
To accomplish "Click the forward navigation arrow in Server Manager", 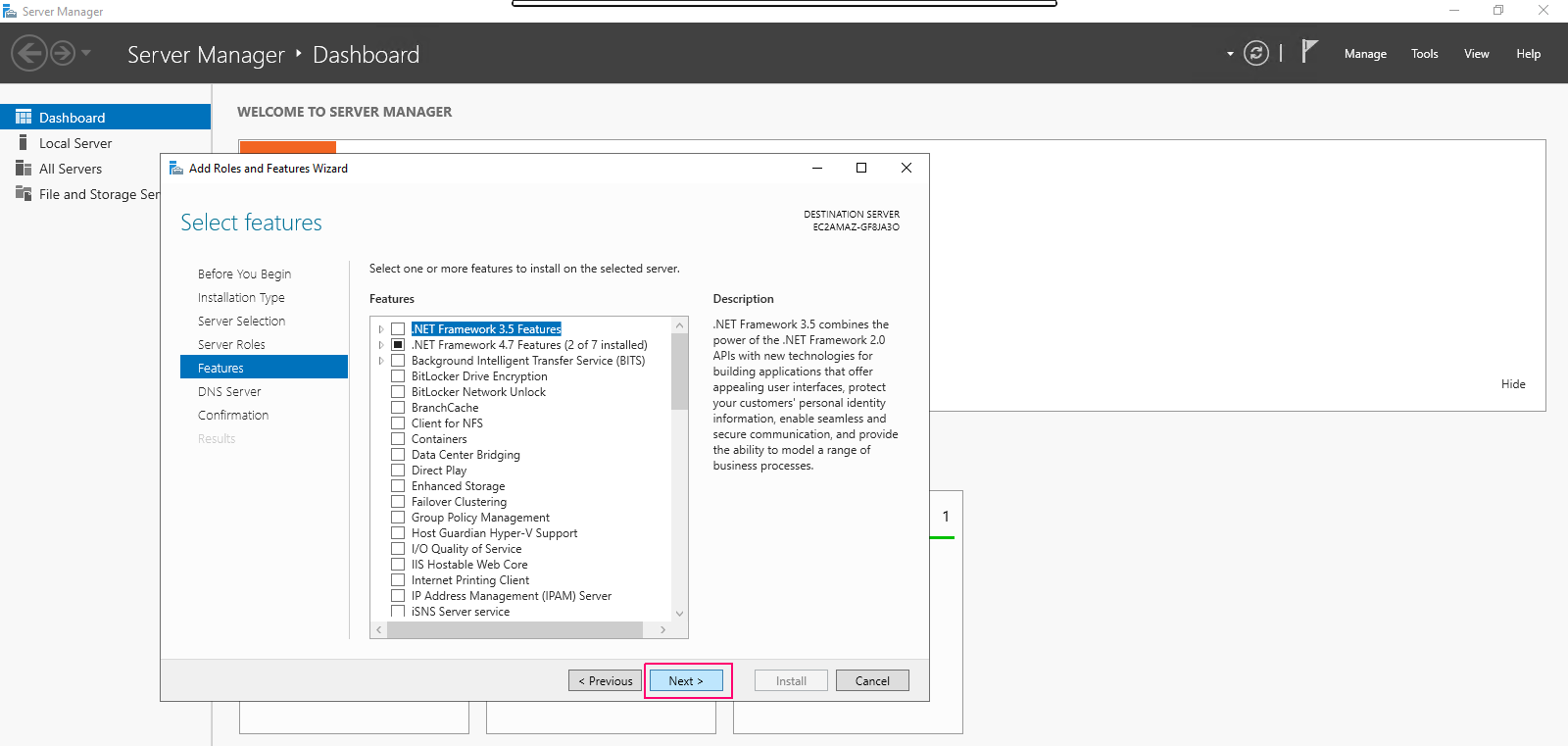I will [x=63, y=53].
